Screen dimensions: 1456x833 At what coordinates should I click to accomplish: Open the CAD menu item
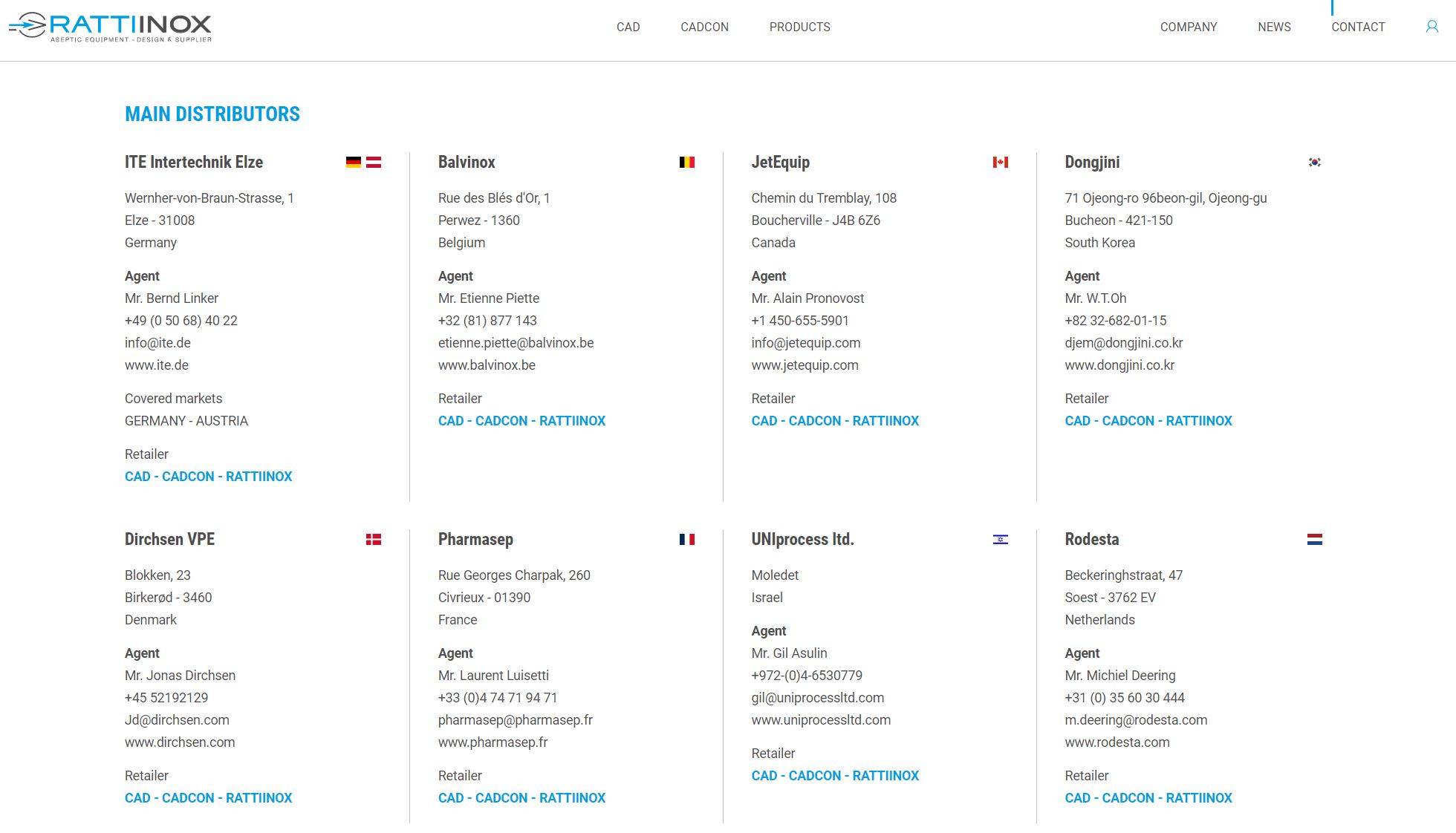[x=628, y=27]
